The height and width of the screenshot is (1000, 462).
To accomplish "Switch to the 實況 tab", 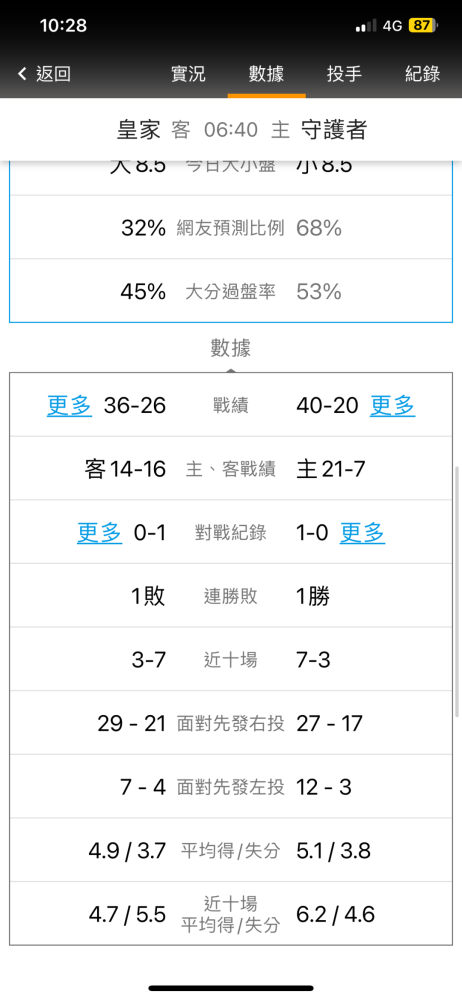I will click(188, 74).
